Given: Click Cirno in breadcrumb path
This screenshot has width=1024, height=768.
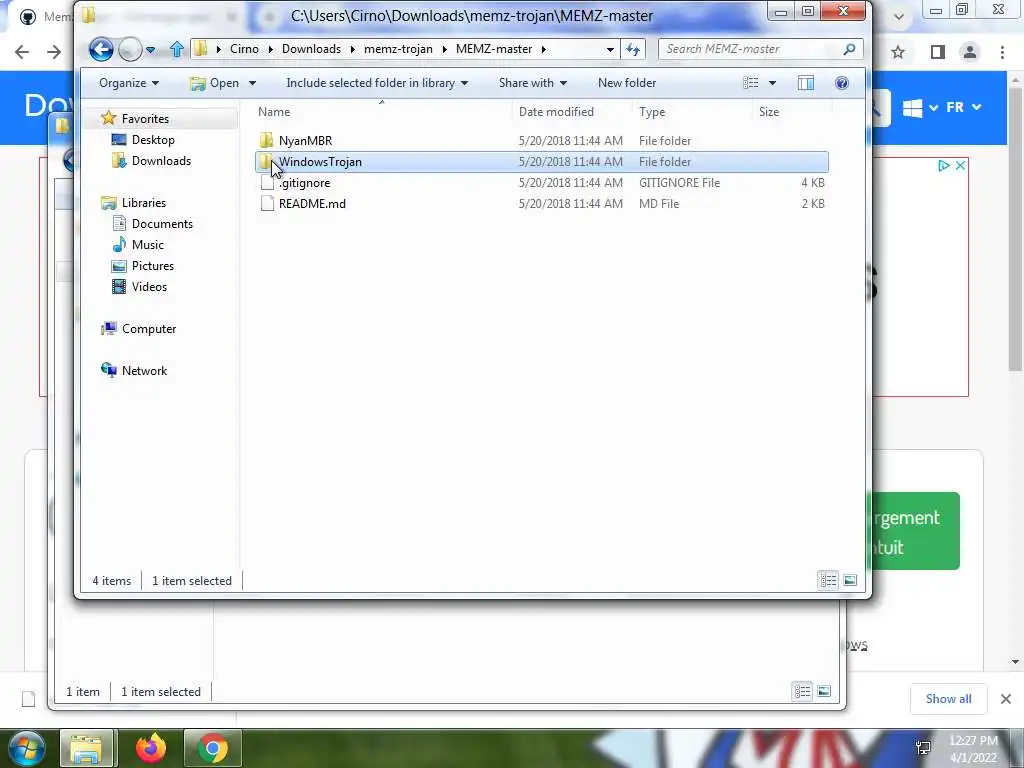Looking at the screenshot, I should (244, 49).
